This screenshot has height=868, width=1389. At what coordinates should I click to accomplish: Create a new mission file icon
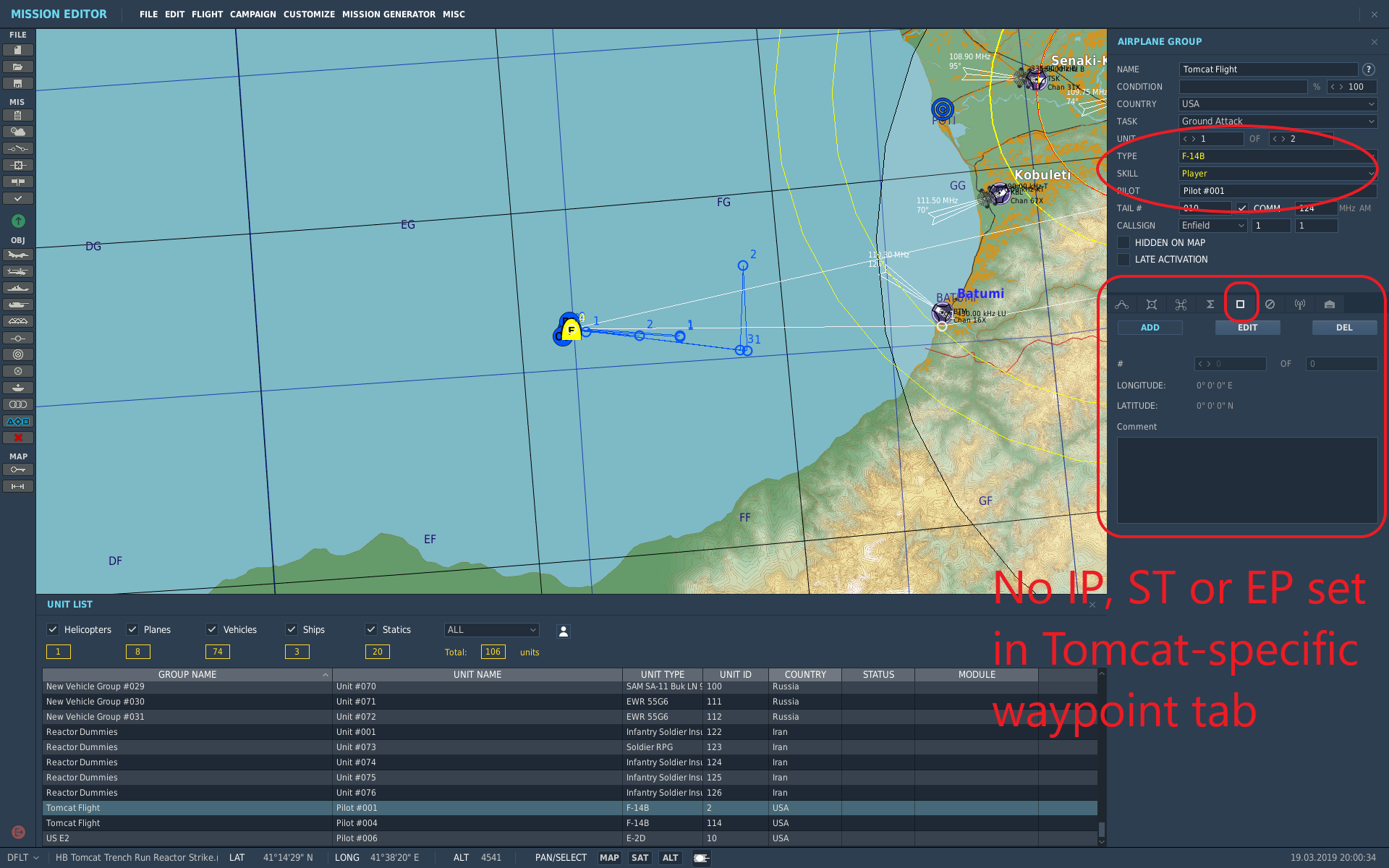18,50
